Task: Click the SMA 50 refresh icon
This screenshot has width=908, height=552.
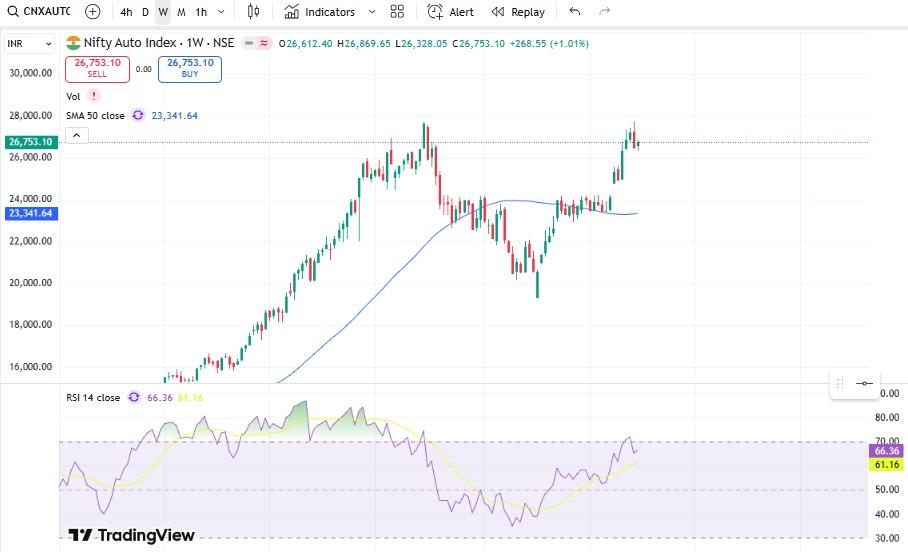Action: (x=138, y=115)
